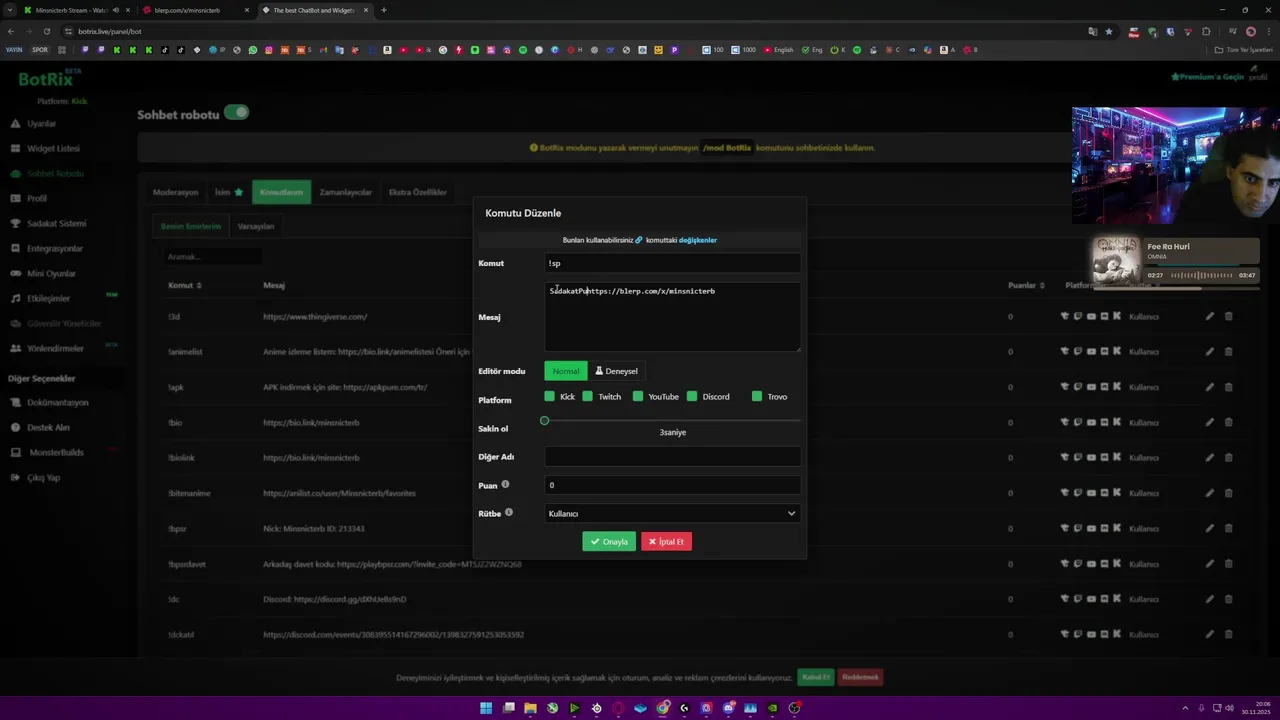Toggle the Discord platform checkbox
The image size is (1280, 720).
pos(692,396)
